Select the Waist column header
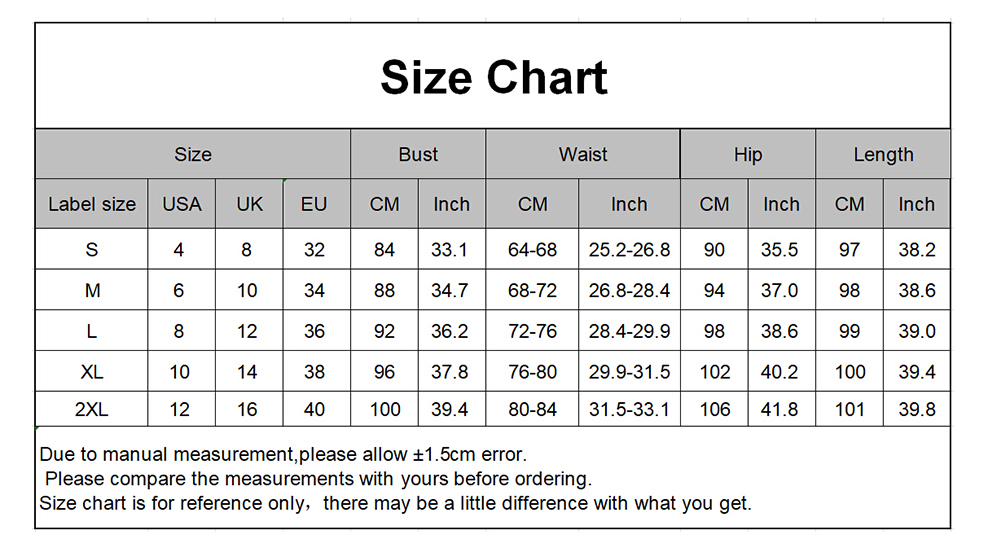Screen dimensions: 1001x545 tap(583, 154)
